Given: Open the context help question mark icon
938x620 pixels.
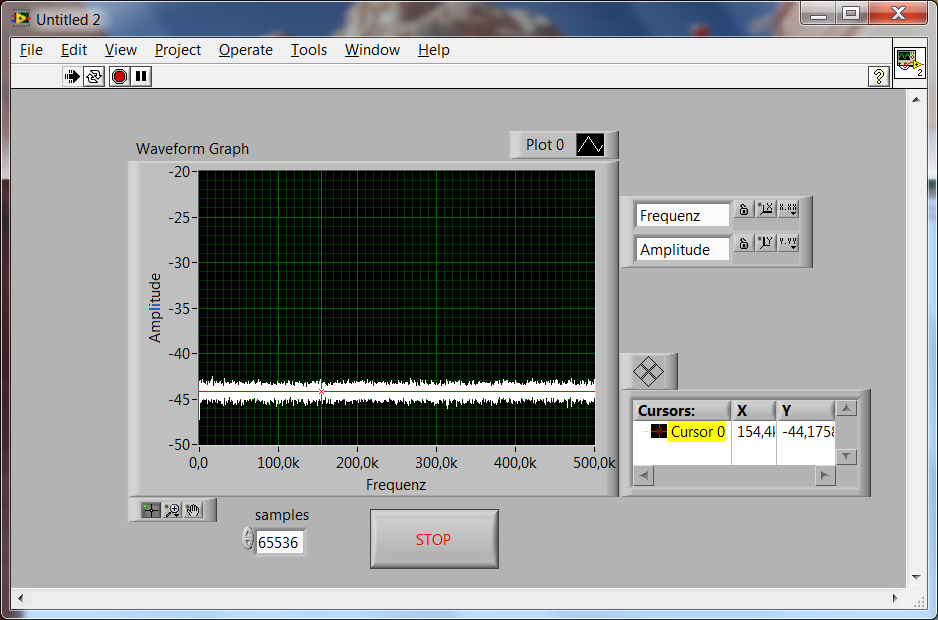Looking at the screenshot, I should [878, 77].
